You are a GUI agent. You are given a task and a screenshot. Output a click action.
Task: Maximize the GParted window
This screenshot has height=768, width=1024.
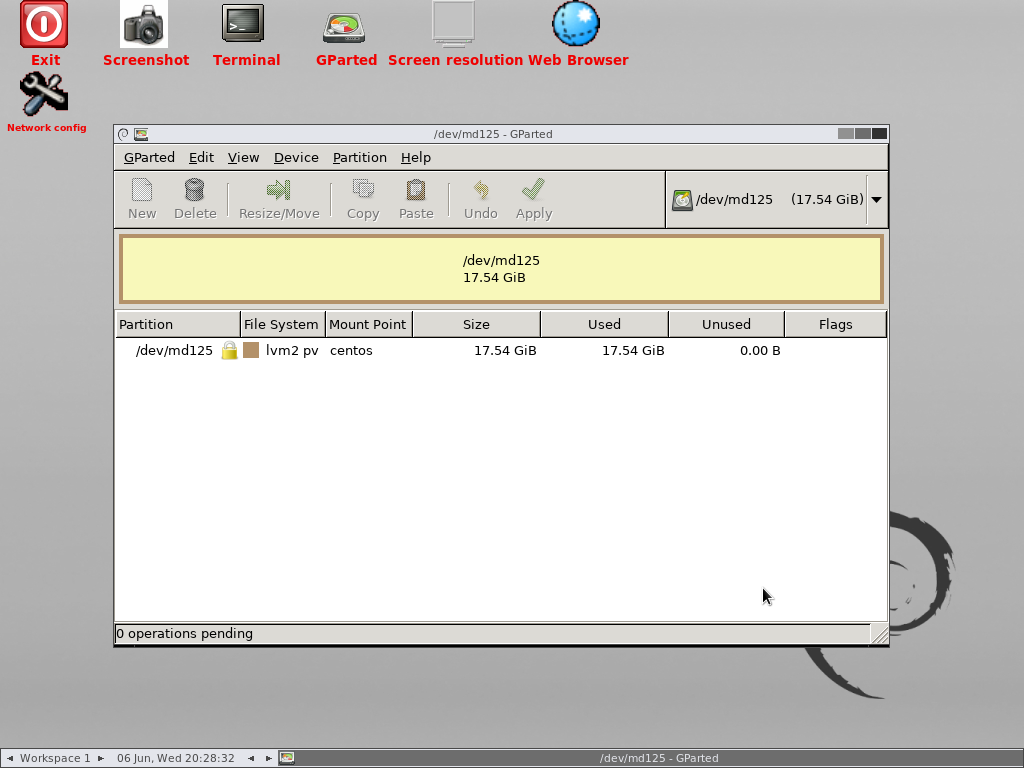pyautogui.click(x=863, y=134)
